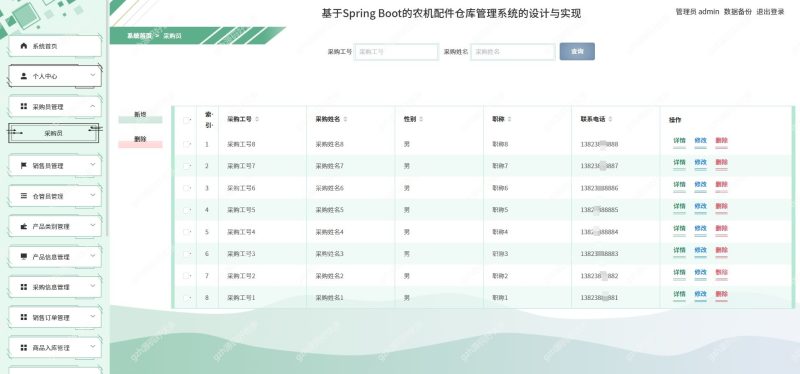Open the 产品信息管理 menu label
This screenshot has width=800, height=374.
[51, 257]
